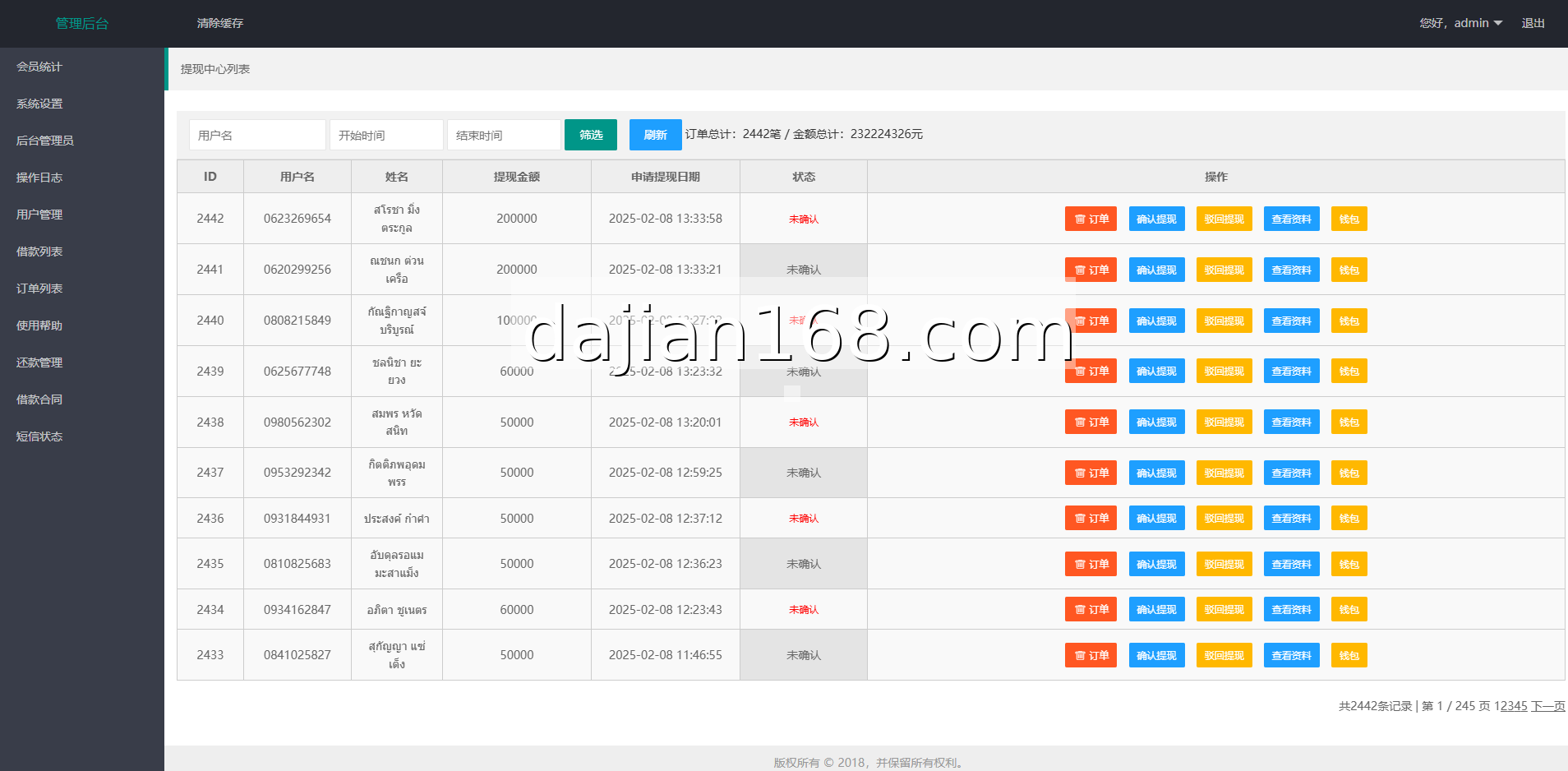
Task: Click the 申请提现日期 column header
Action: click(x=666, y=177)
